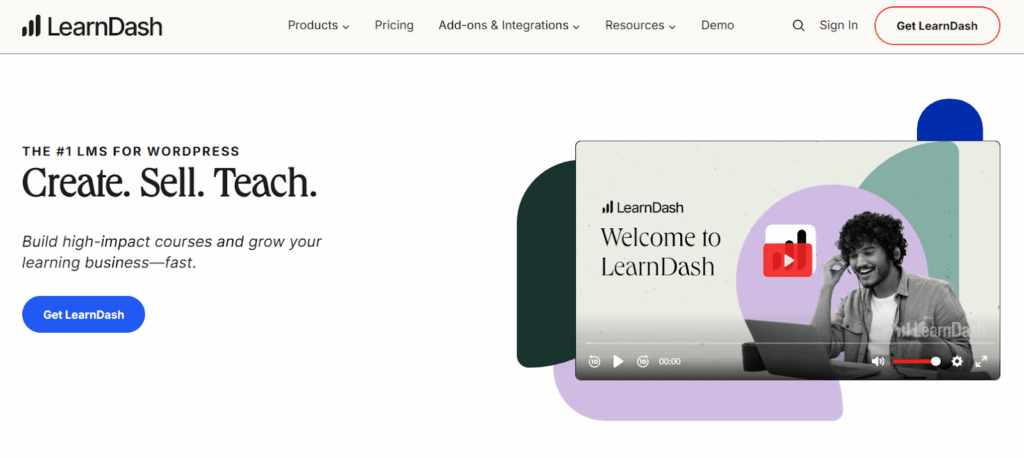1024x458 pixels.
Task: Expand Add-ons & Integrations menu
Action: point(509,26)
